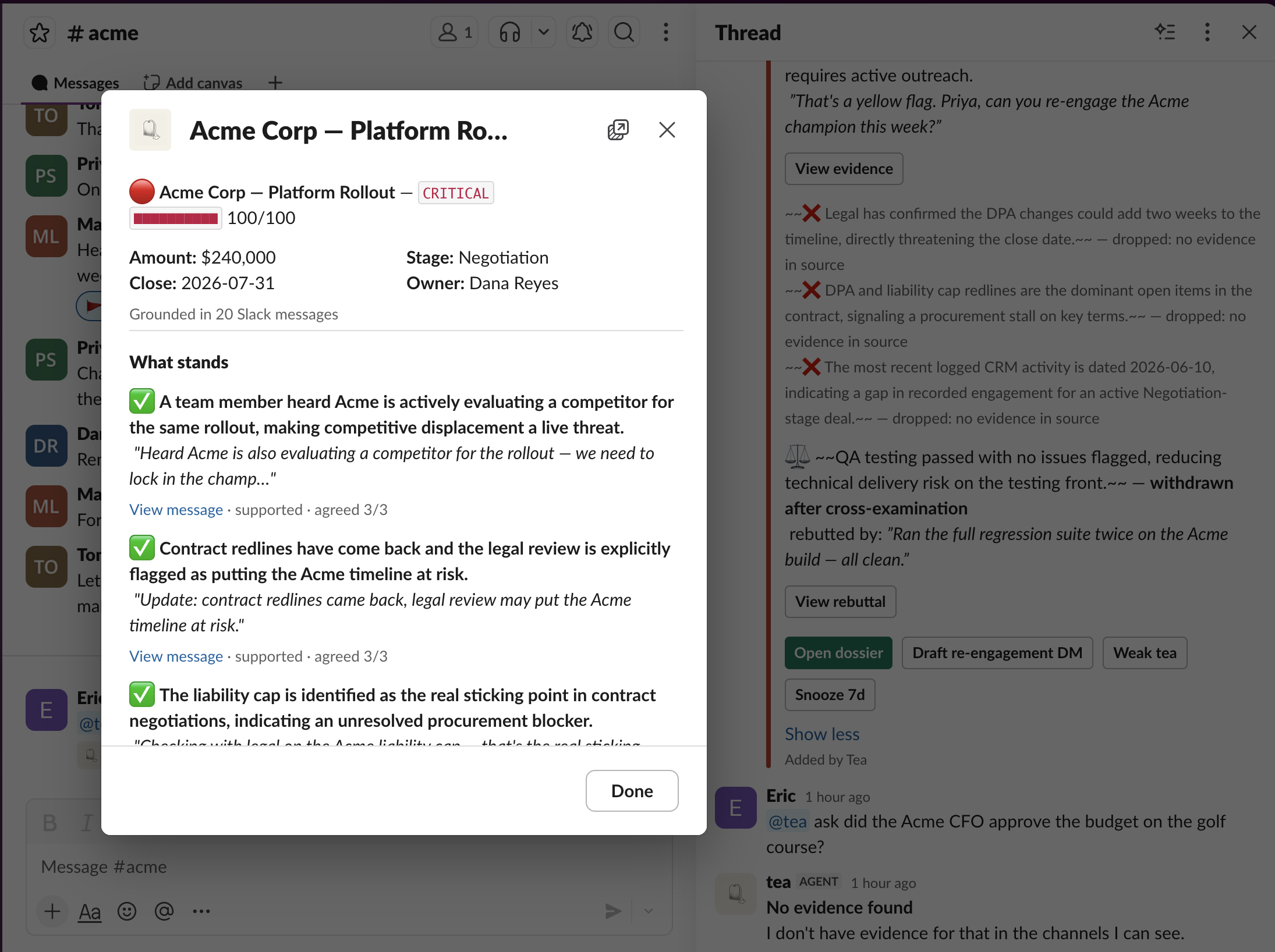The width and height of the screenshot is (1275, 952).
Task: Click the red status circle icon
Action: [x=141, y=192]
